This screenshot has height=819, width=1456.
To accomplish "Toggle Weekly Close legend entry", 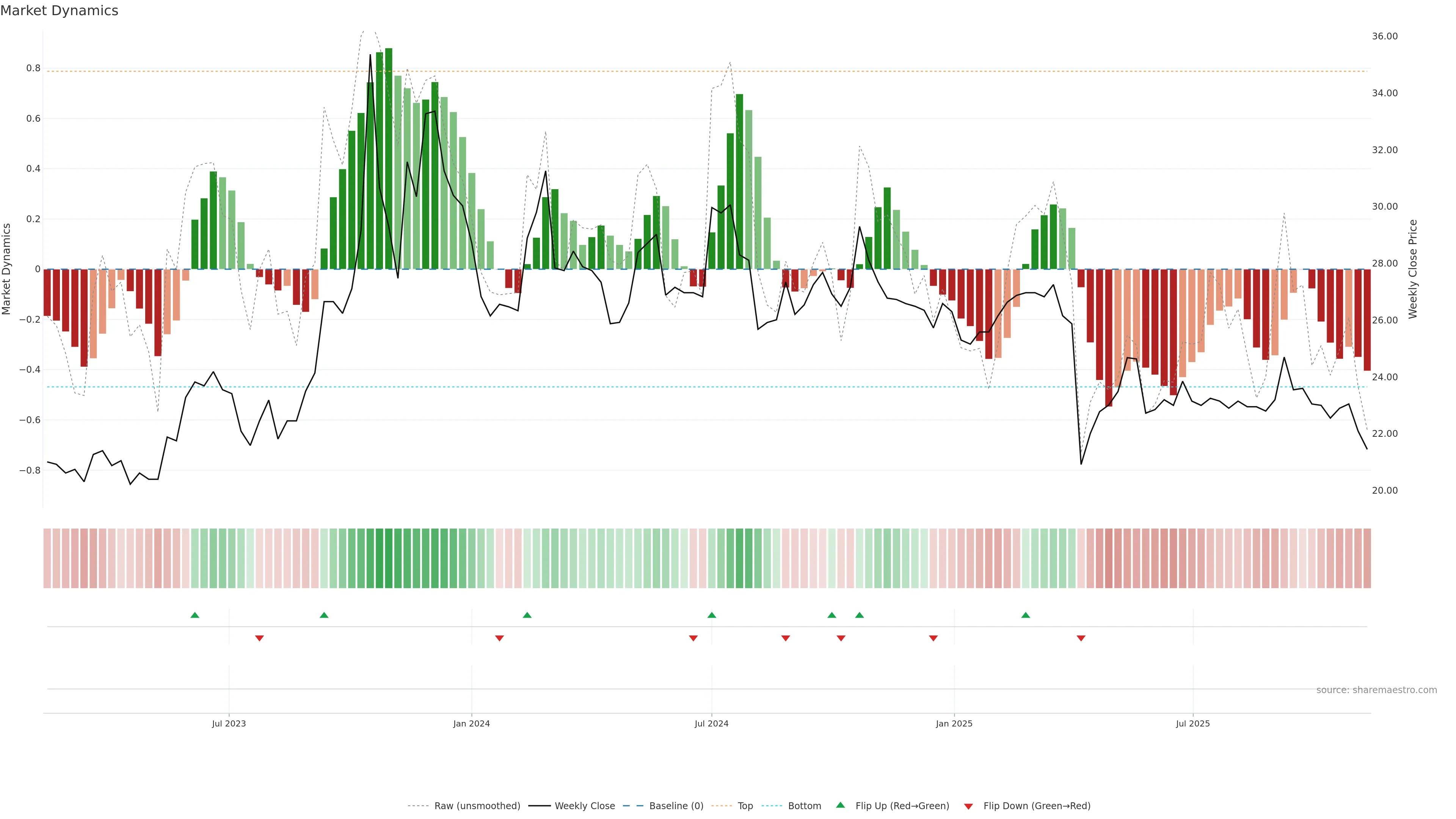I will click(x=584, y=806).
